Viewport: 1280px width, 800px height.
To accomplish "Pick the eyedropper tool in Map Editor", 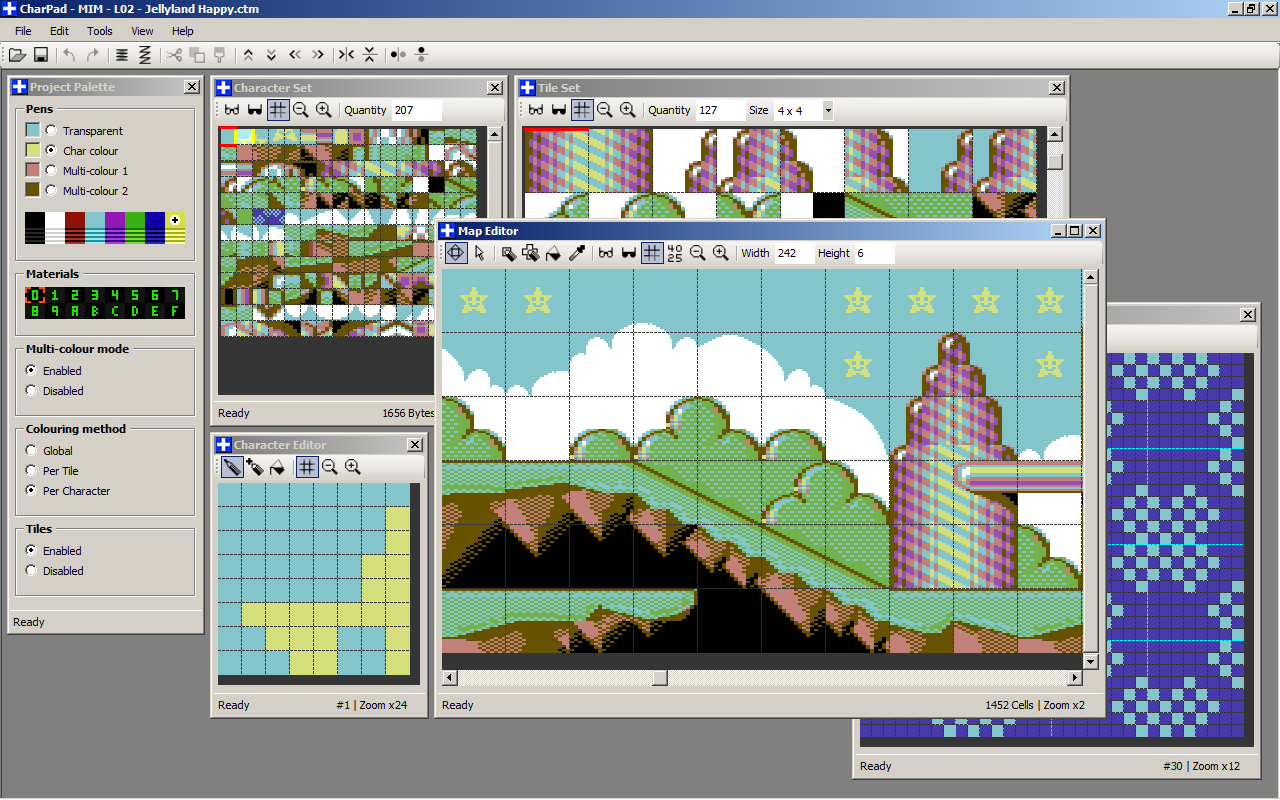I will click(x=577, y=253).
